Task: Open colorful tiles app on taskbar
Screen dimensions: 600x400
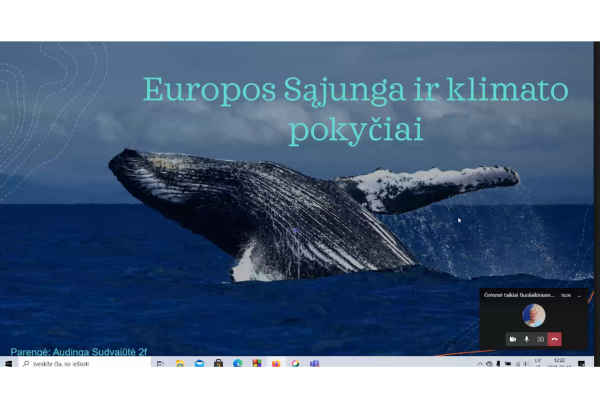Action: pos(257,363)
